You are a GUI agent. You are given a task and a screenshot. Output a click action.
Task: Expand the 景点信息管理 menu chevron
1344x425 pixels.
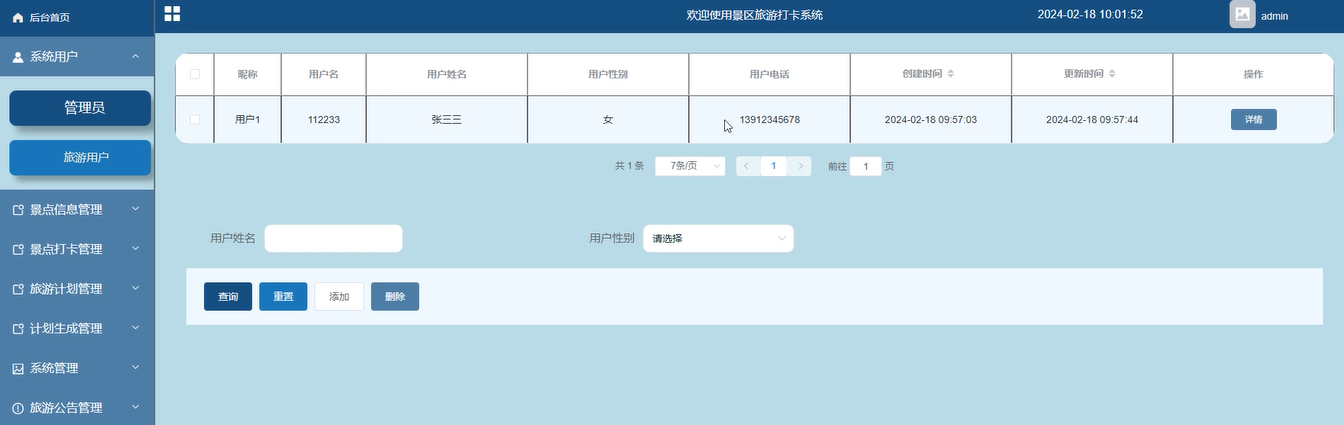pyautogui.click(x=135, y=209)
